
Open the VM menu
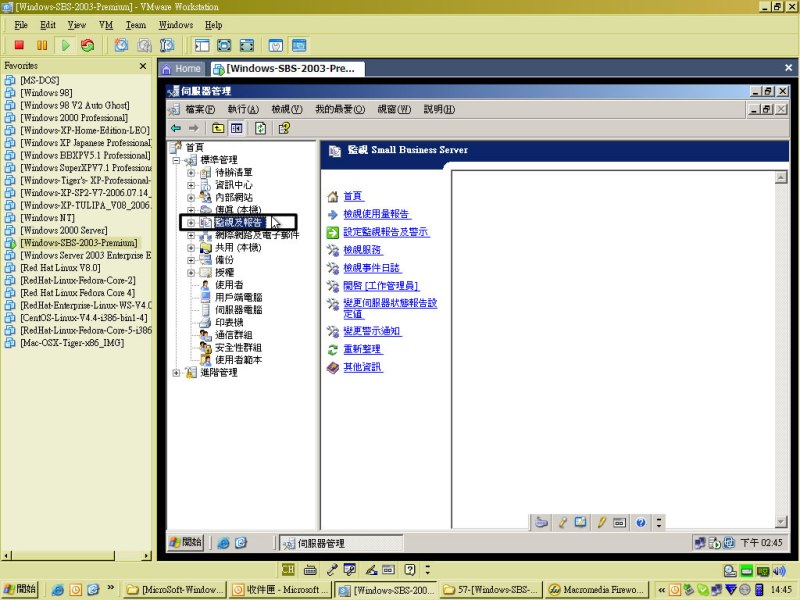106,25
